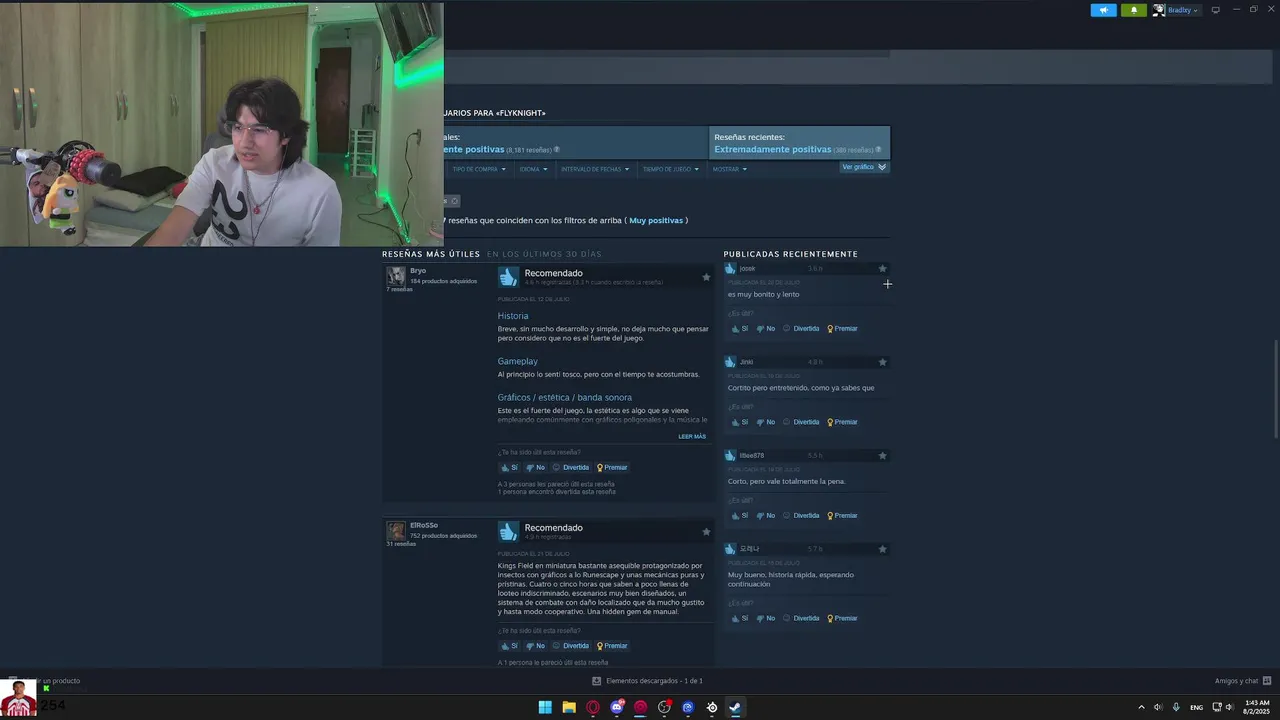This screenshot has height=720, width=1280.
Task: Open ElRoSSo's reviewer profile name
Action: [424, 525]
